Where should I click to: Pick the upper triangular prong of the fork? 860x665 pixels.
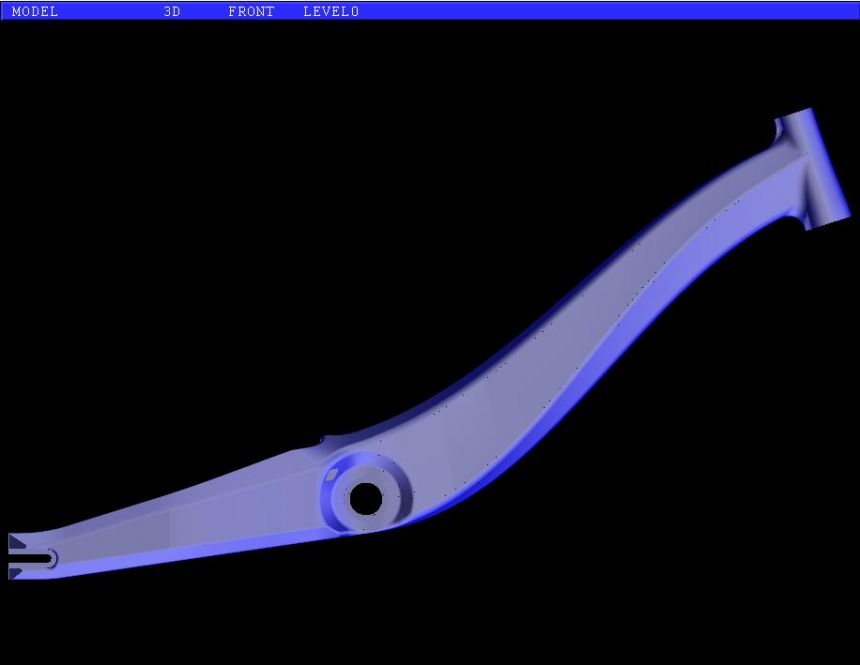16,543
